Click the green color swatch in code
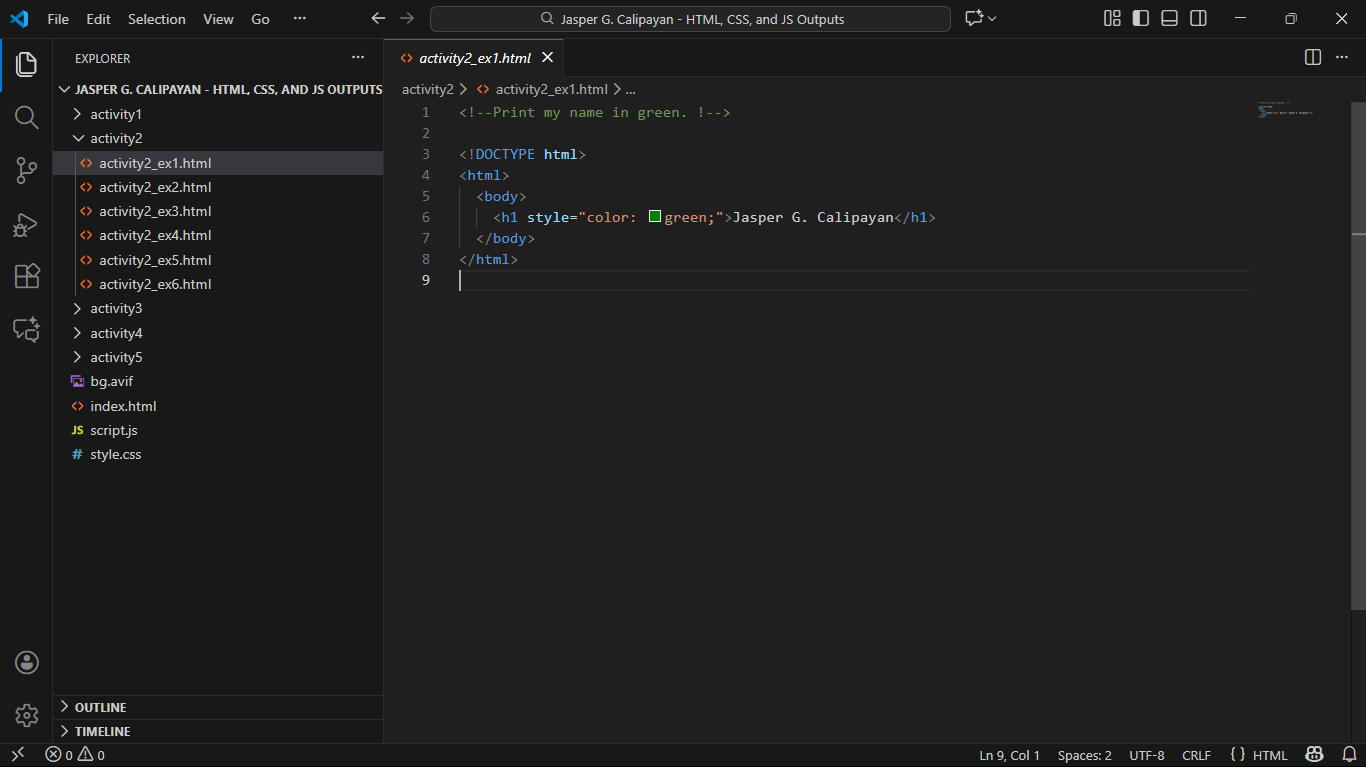 [x=655, y=217]
